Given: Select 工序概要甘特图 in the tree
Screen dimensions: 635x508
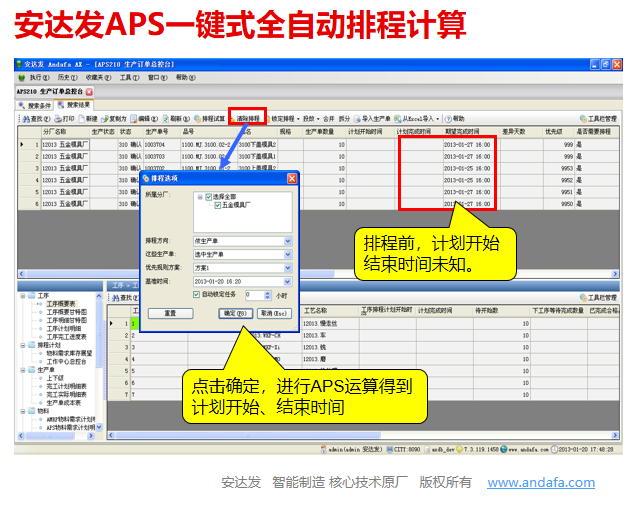Looking at the screenshot, I should pos(67,312).
